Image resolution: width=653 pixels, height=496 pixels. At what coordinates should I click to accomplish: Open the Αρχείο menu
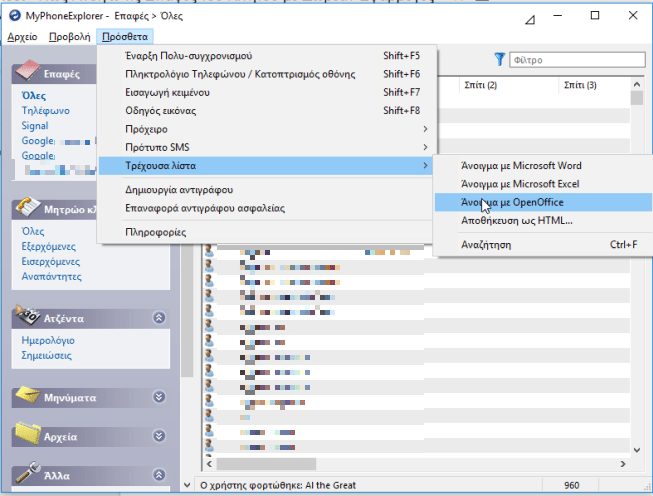pos(22,37)
